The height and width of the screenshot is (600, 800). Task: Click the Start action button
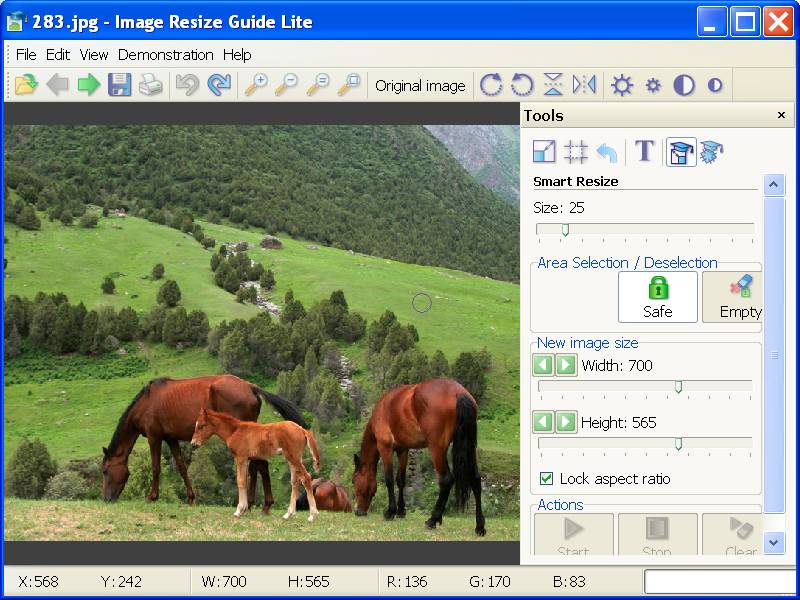pos(573,534)
